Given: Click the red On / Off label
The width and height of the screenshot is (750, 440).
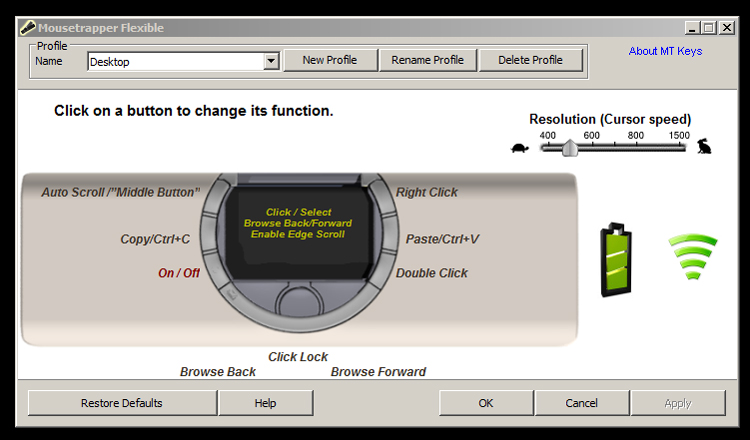Looking at the screenshot, I should [179, 273].
